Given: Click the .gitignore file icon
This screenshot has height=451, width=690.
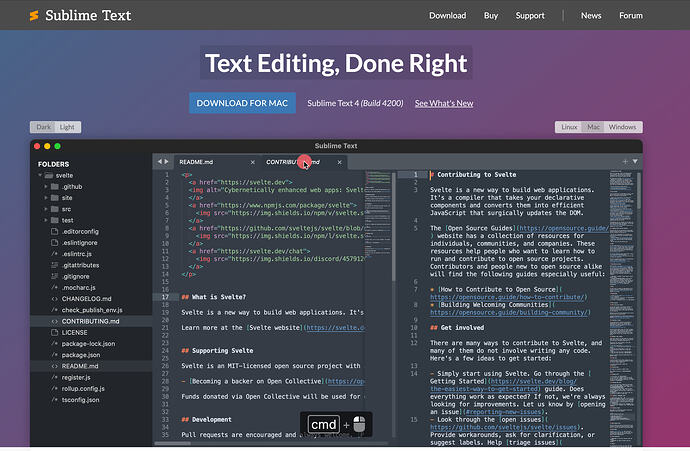Looking at the screenshot, I should [55, 276].
